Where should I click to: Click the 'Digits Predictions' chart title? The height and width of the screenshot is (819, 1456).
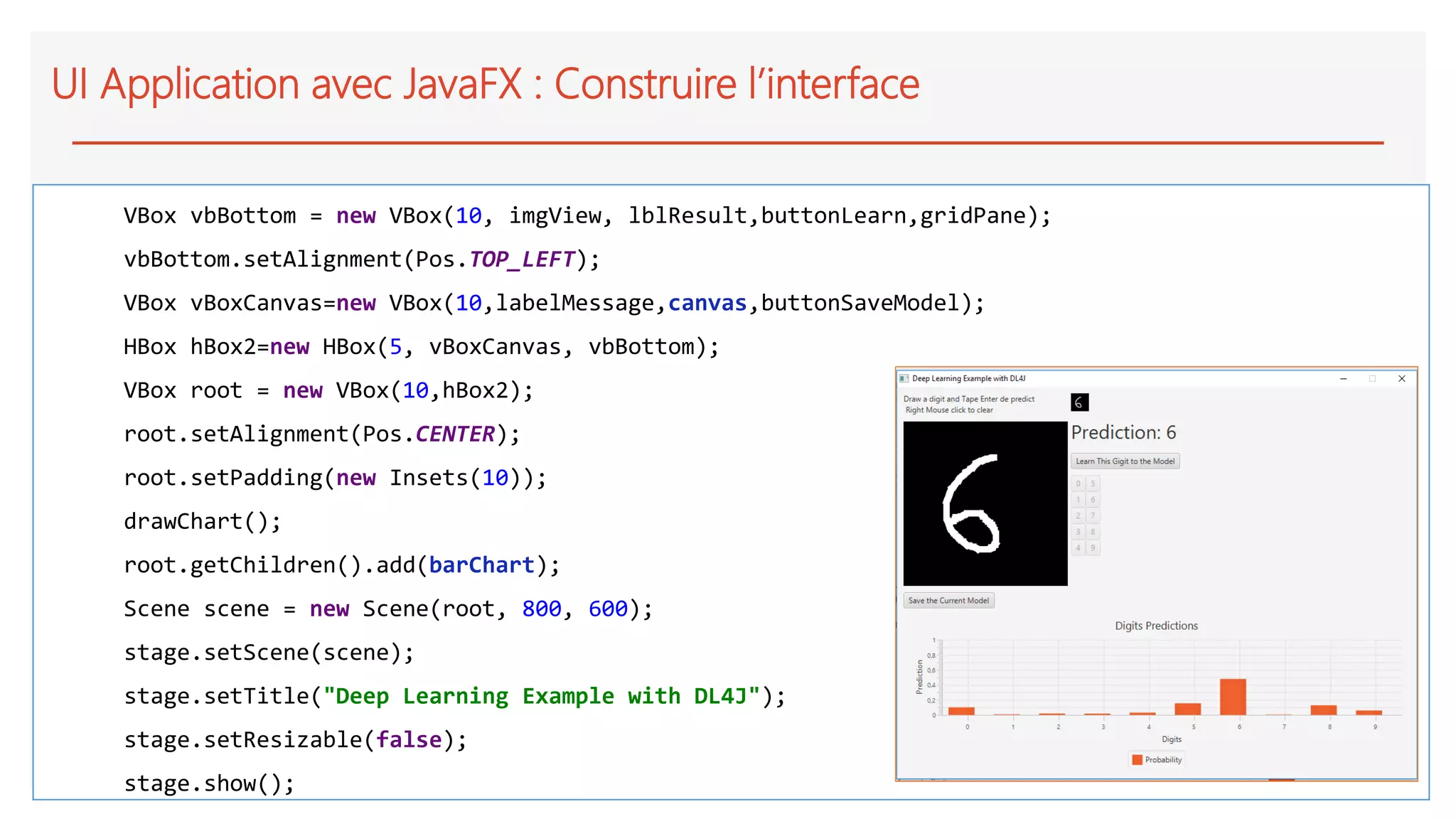pyautogui.click(x=1156, y=626)
